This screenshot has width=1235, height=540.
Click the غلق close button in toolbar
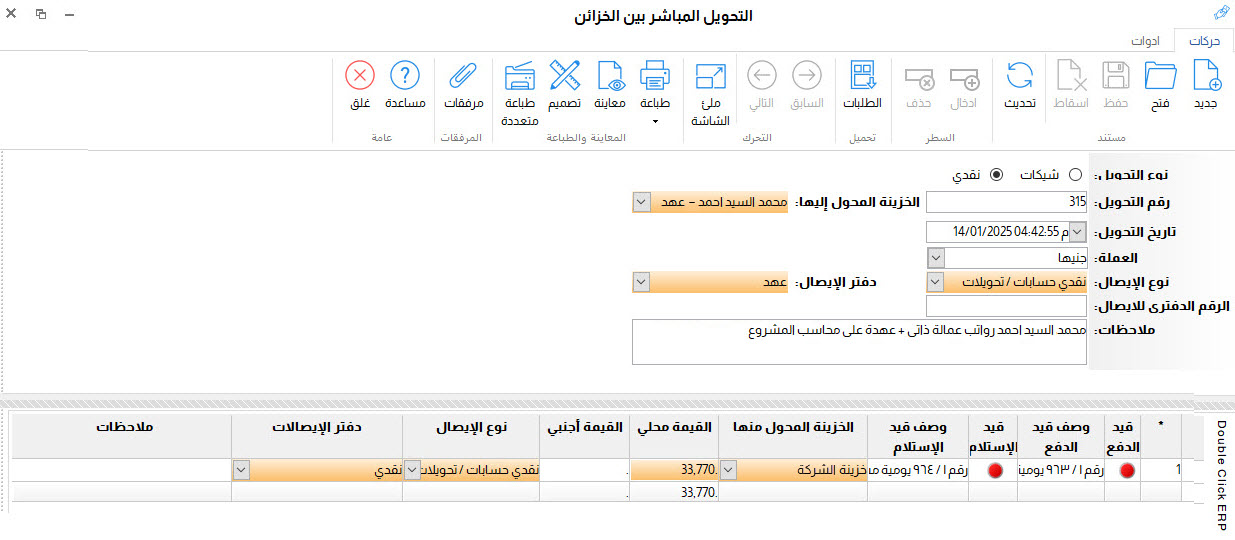(x=360, y=84)
